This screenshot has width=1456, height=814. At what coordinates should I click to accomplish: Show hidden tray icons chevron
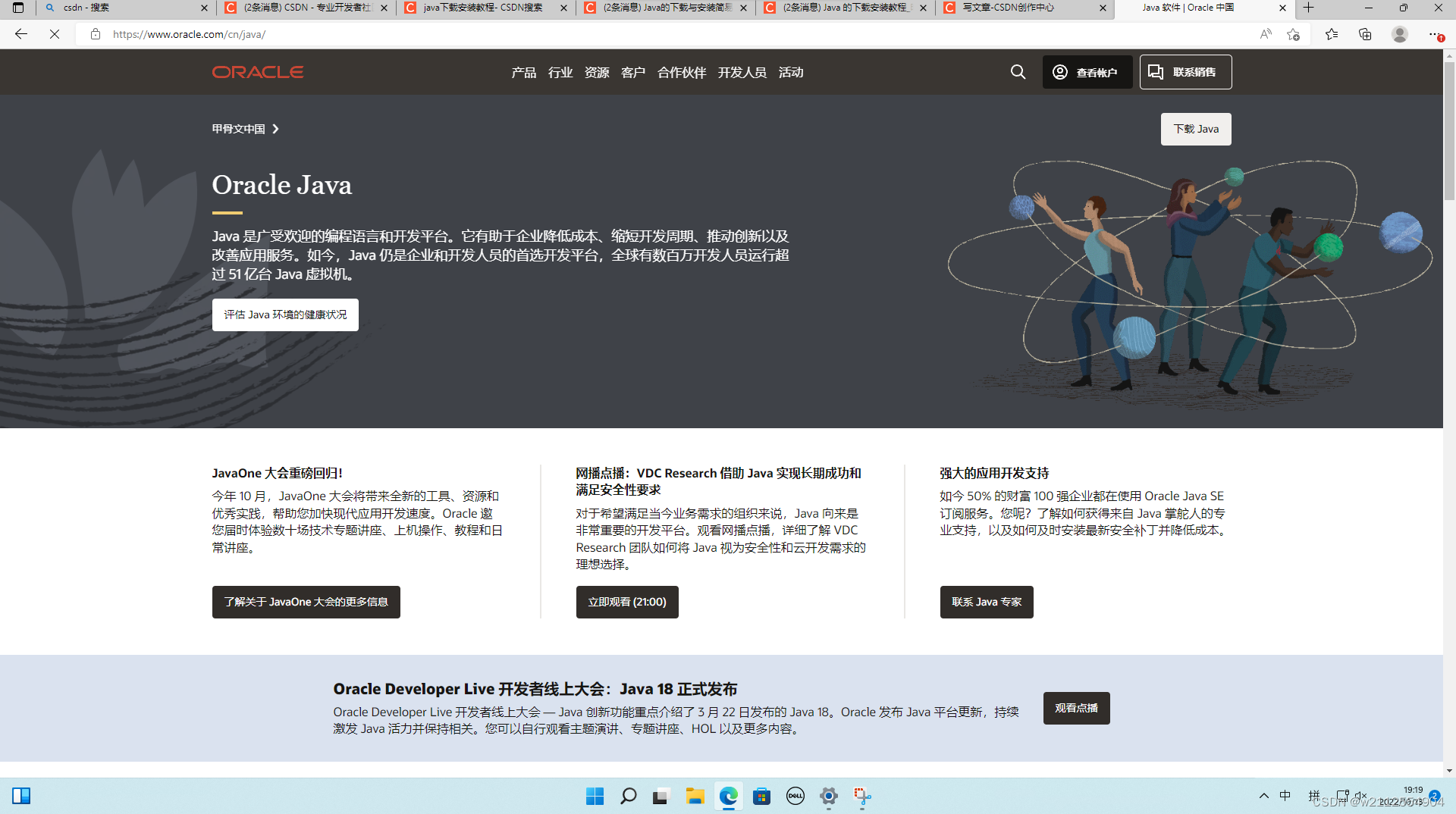(1263, 796)
